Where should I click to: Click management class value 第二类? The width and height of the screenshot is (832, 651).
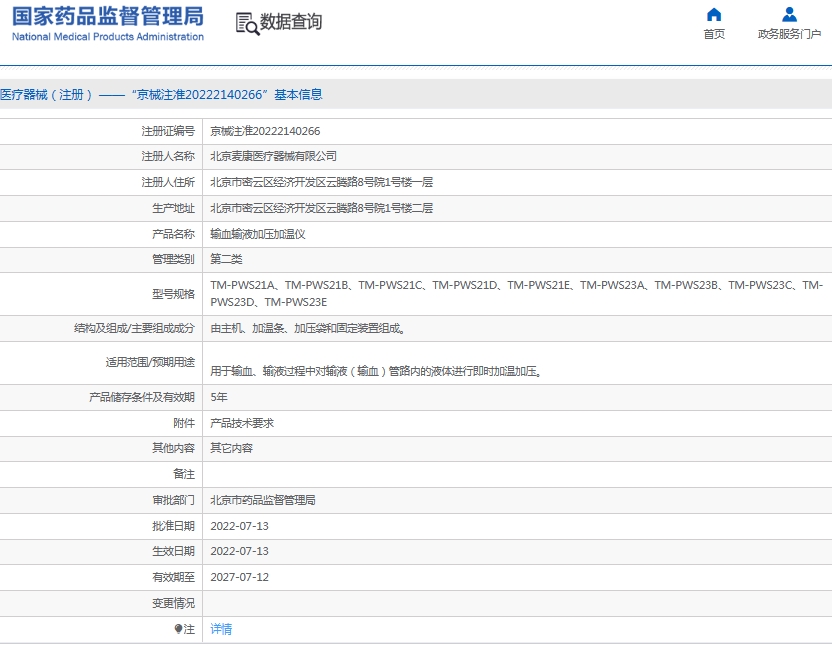227,259
